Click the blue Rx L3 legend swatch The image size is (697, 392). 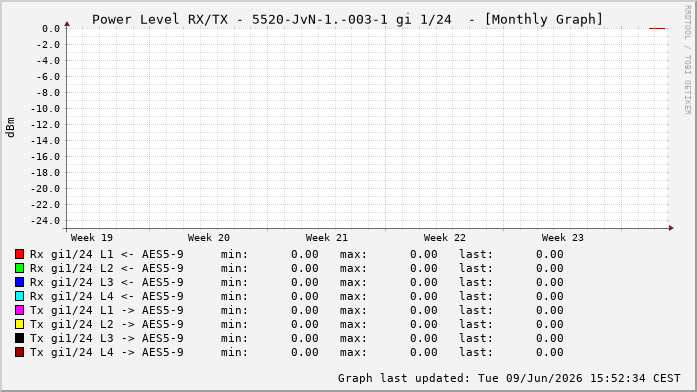[19, 282]
